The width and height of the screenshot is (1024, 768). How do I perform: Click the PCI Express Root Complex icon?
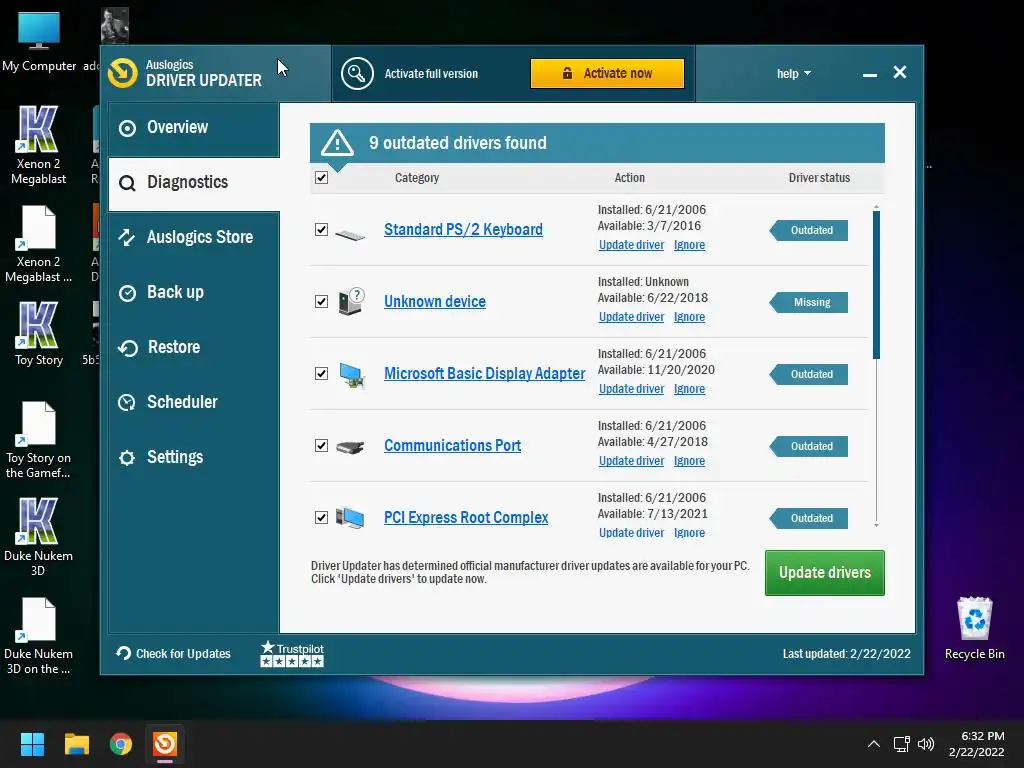(350, 518)
